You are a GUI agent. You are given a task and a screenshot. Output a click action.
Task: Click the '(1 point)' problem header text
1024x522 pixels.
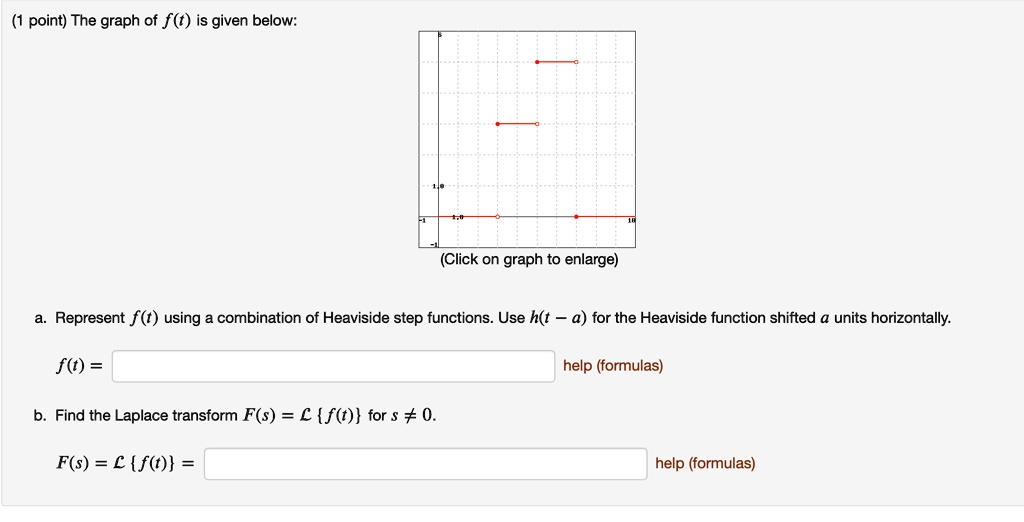[39, 22]
